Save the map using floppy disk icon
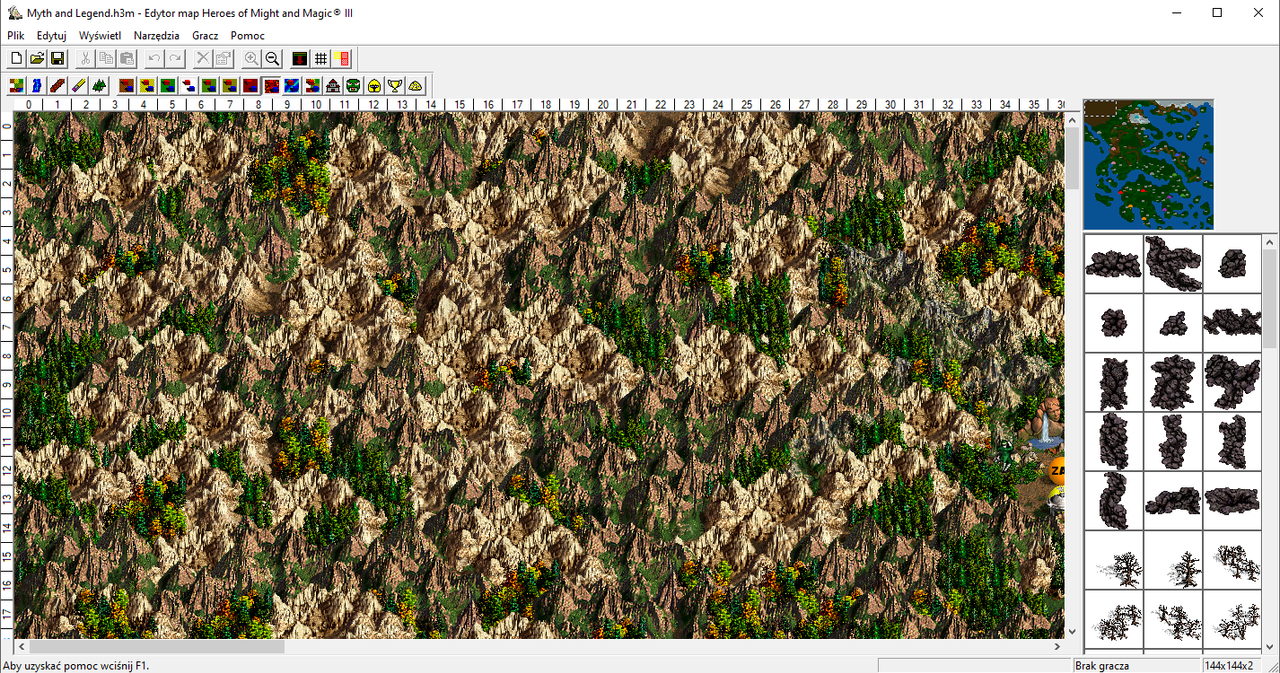This screenshot has width=1280, height=673. [57, 59]
